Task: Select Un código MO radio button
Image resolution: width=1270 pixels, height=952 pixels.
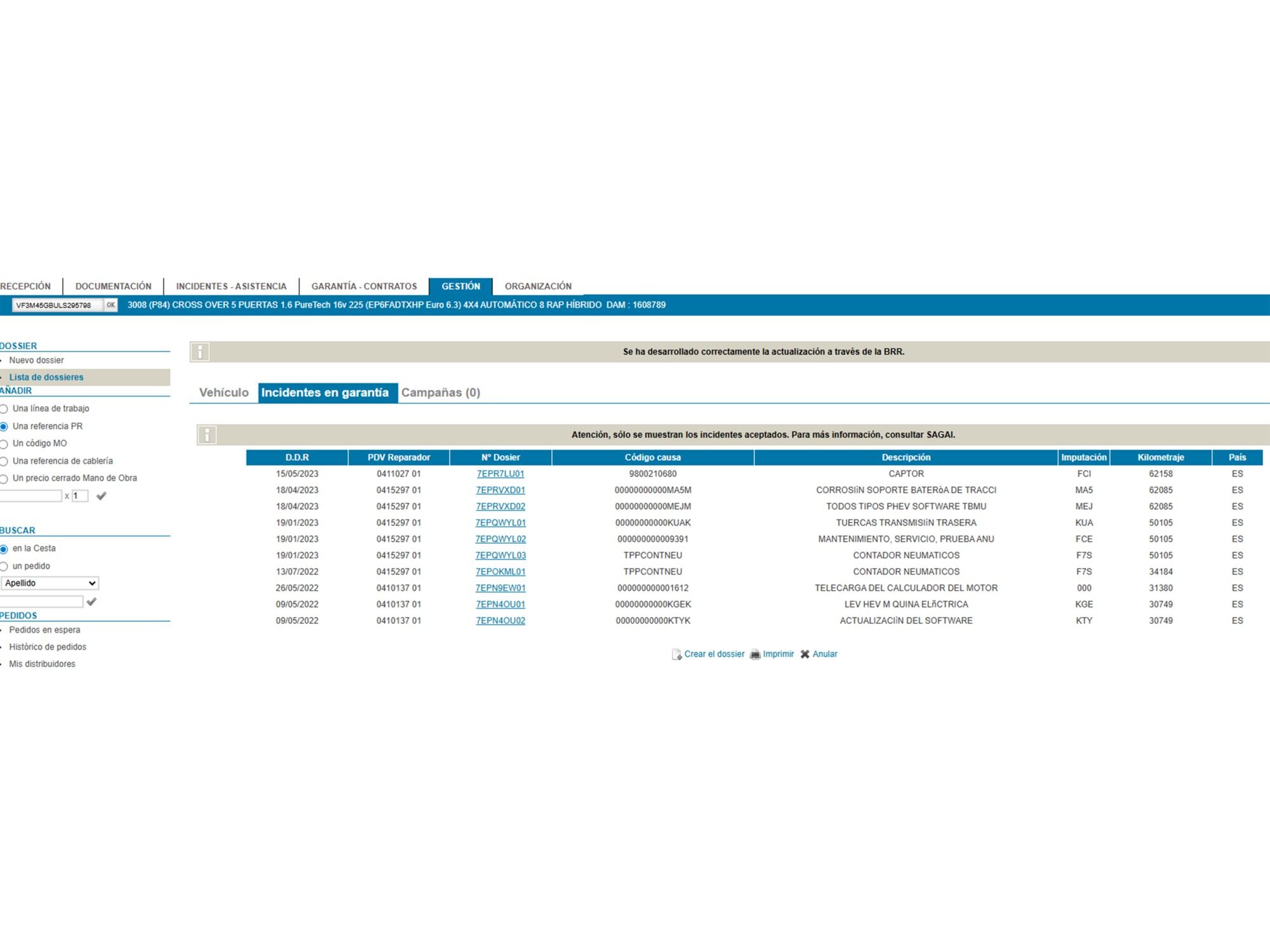Action: (4, 444)
